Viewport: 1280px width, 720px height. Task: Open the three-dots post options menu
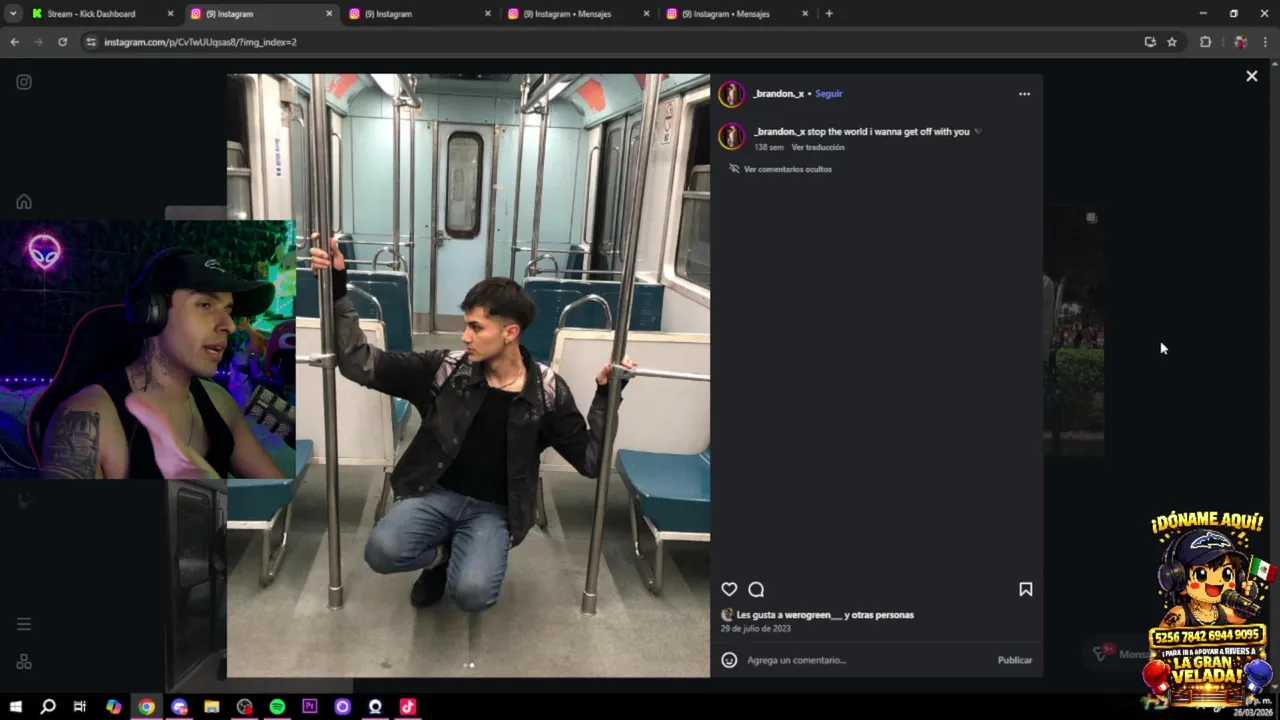[x=1024, y=94]
